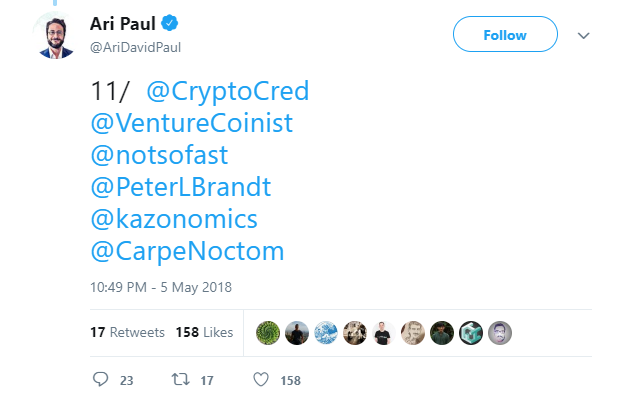Click the green spiral liker avatar
The height and width of the screenshot is (412, 626).
click(268, 333)
